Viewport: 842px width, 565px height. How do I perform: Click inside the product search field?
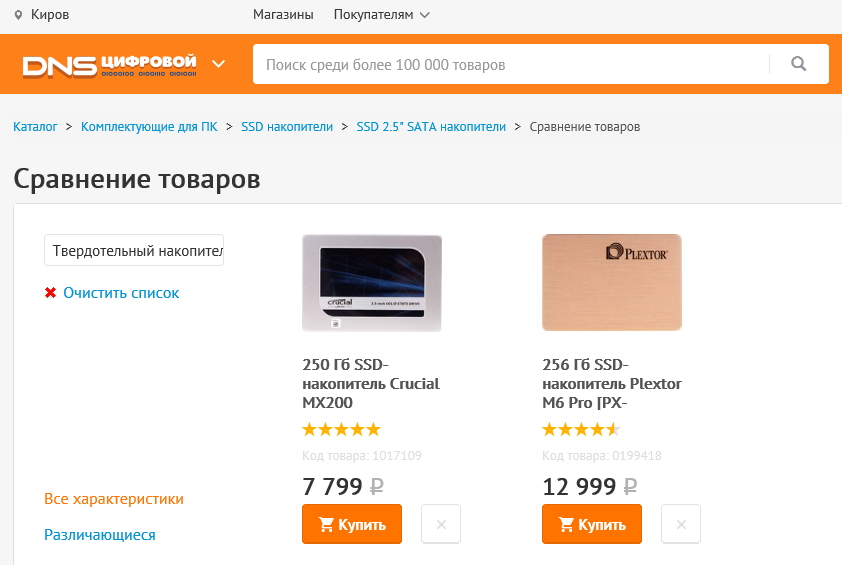pos(510,65)
